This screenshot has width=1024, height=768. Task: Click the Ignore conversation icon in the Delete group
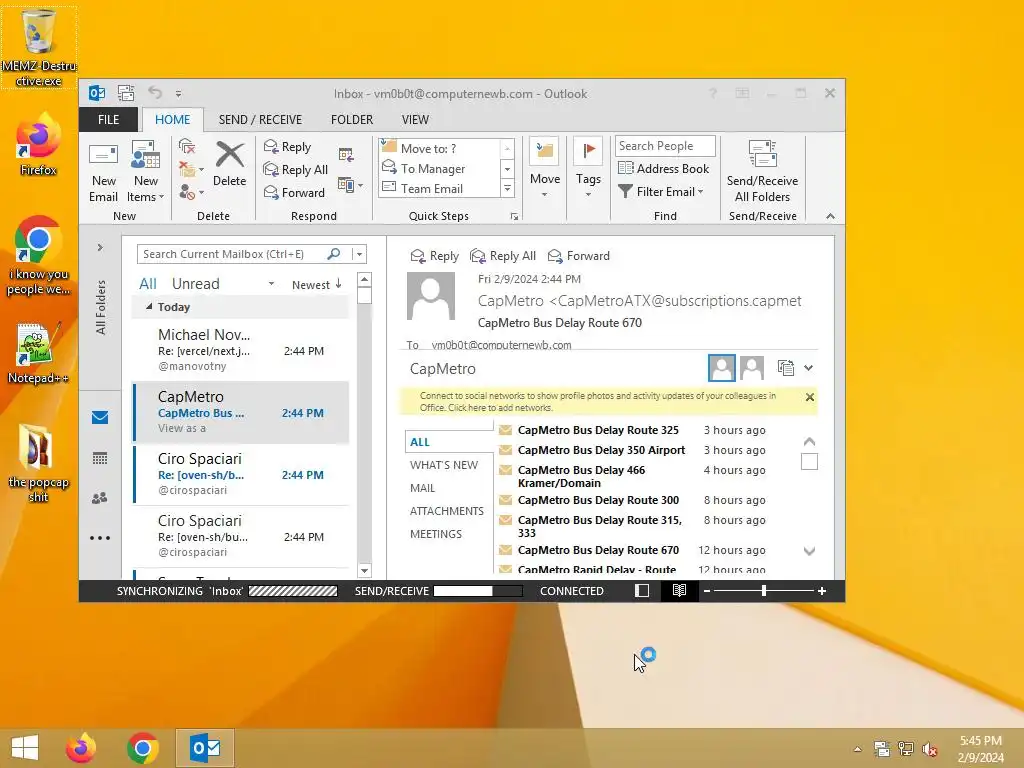point(187,146)
